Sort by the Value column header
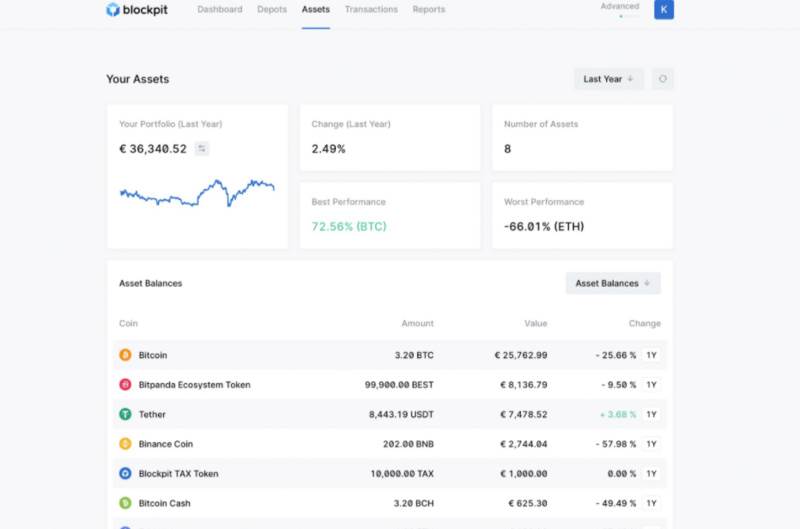 pyautogui.click(x=536, y=323)
